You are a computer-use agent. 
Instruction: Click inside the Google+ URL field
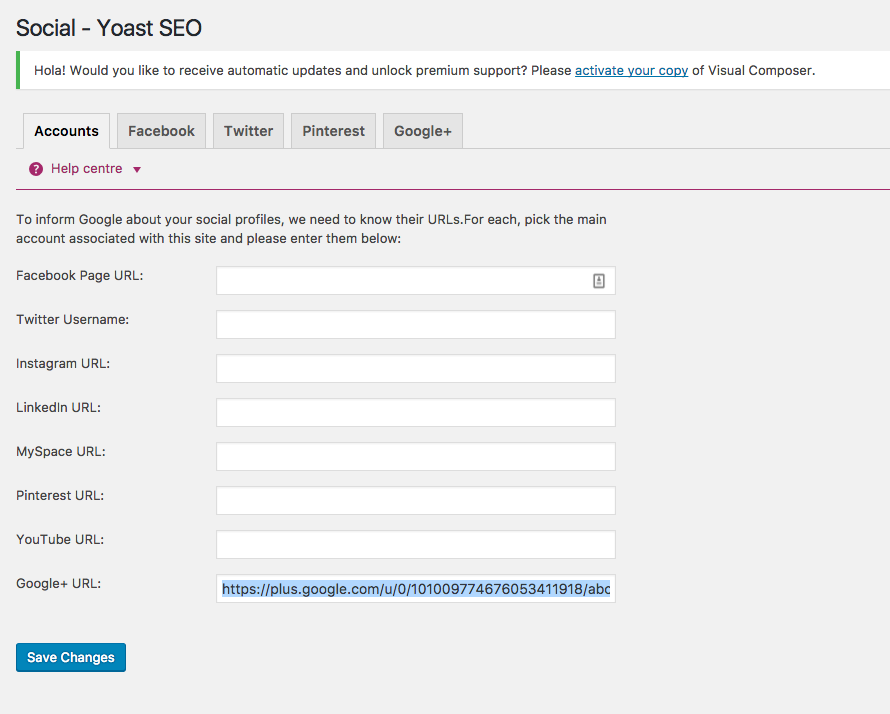416,589
